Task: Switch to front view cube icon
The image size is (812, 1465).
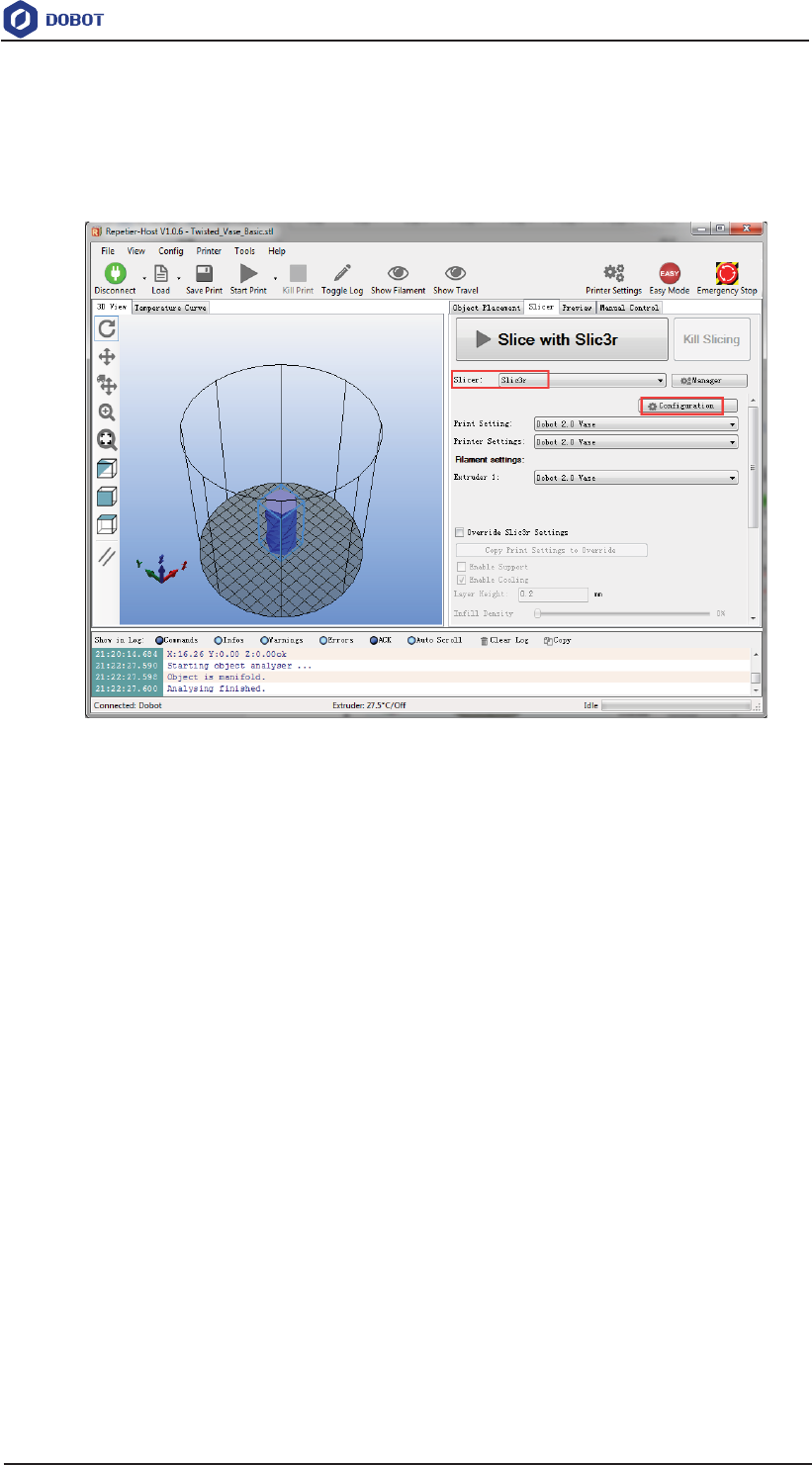Action: (107, 497)
